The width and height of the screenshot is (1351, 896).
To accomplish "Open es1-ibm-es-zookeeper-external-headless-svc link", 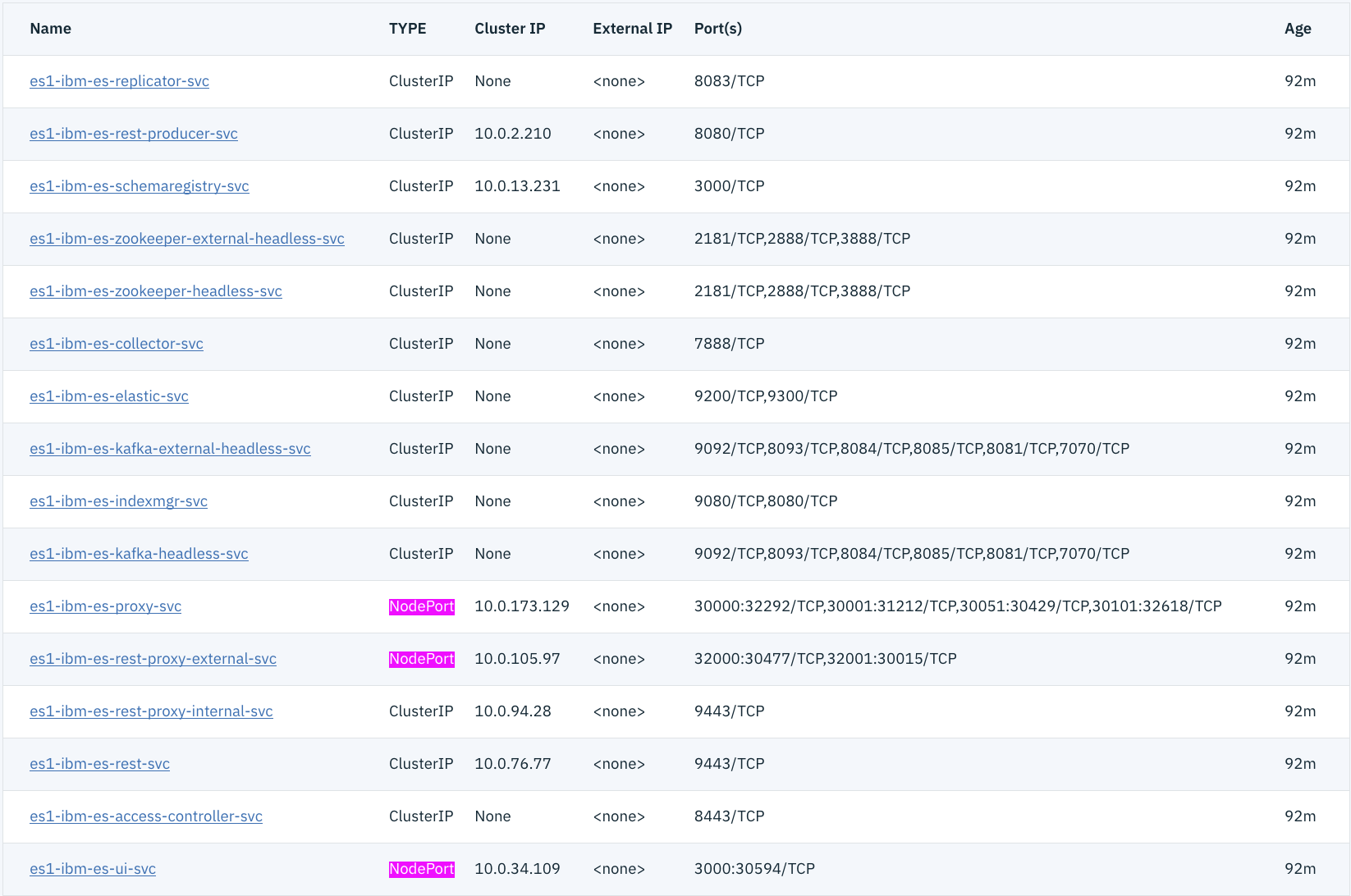I will [x=187, y=239].
